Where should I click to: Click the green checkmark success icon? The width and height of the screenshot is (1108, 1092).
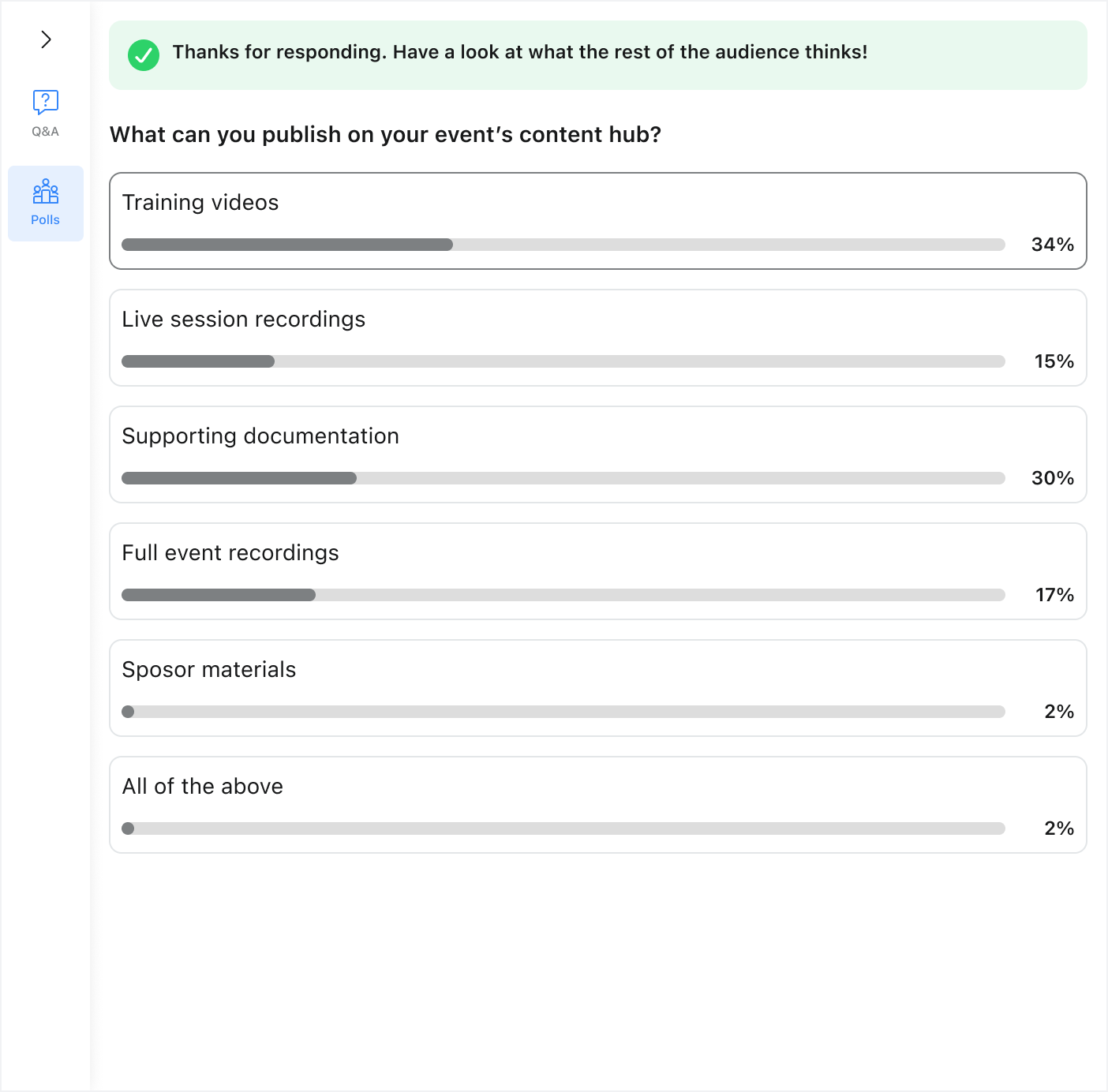(144, 55)
